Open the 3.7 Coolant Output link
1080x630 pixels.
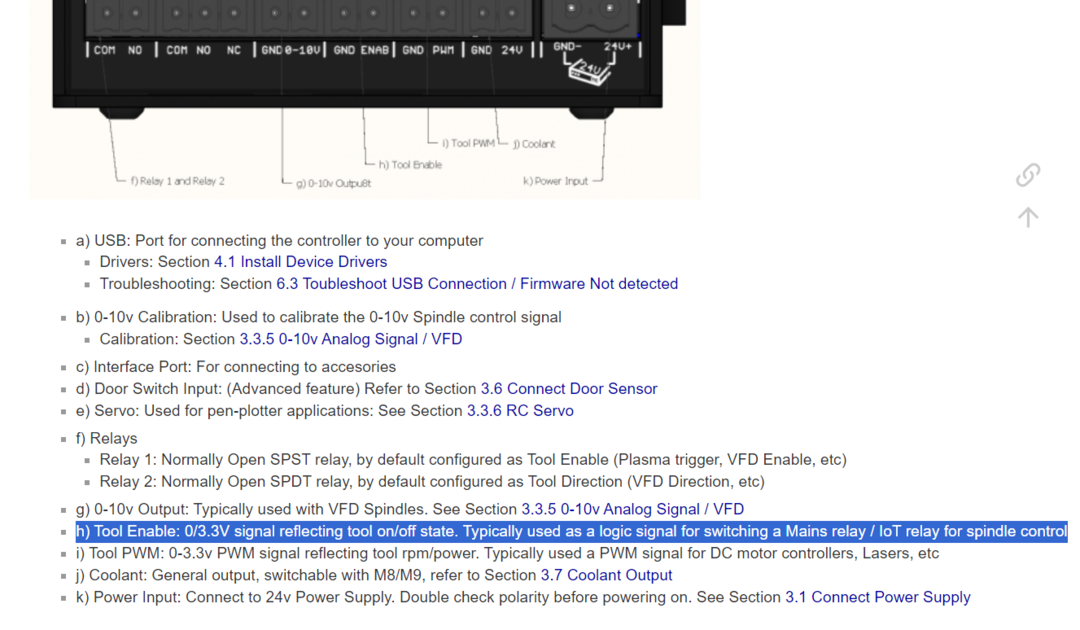[606, 575]
